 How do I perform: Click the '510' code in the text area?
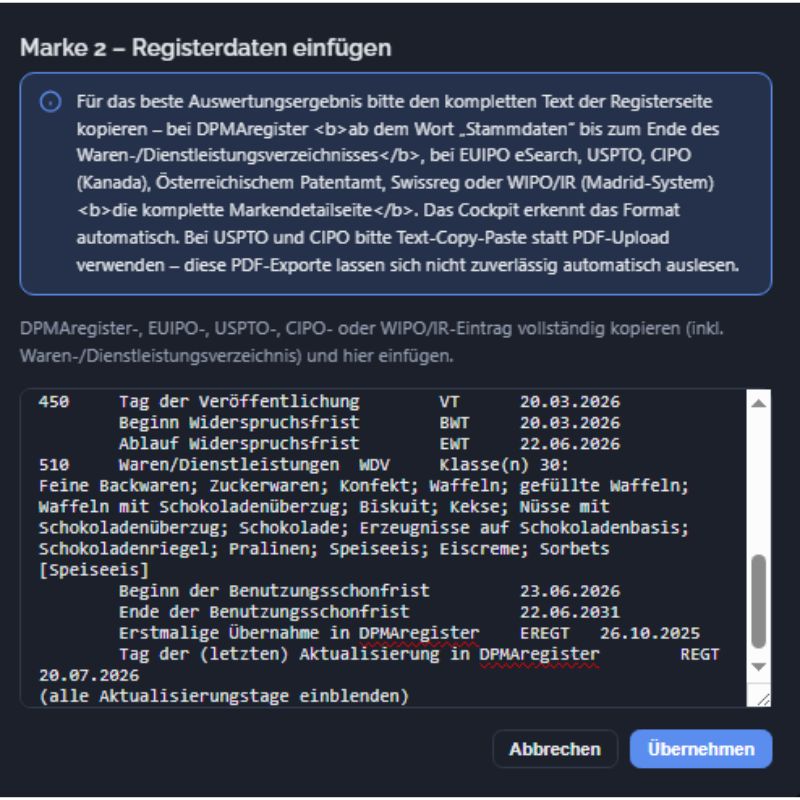pos(54,465)
